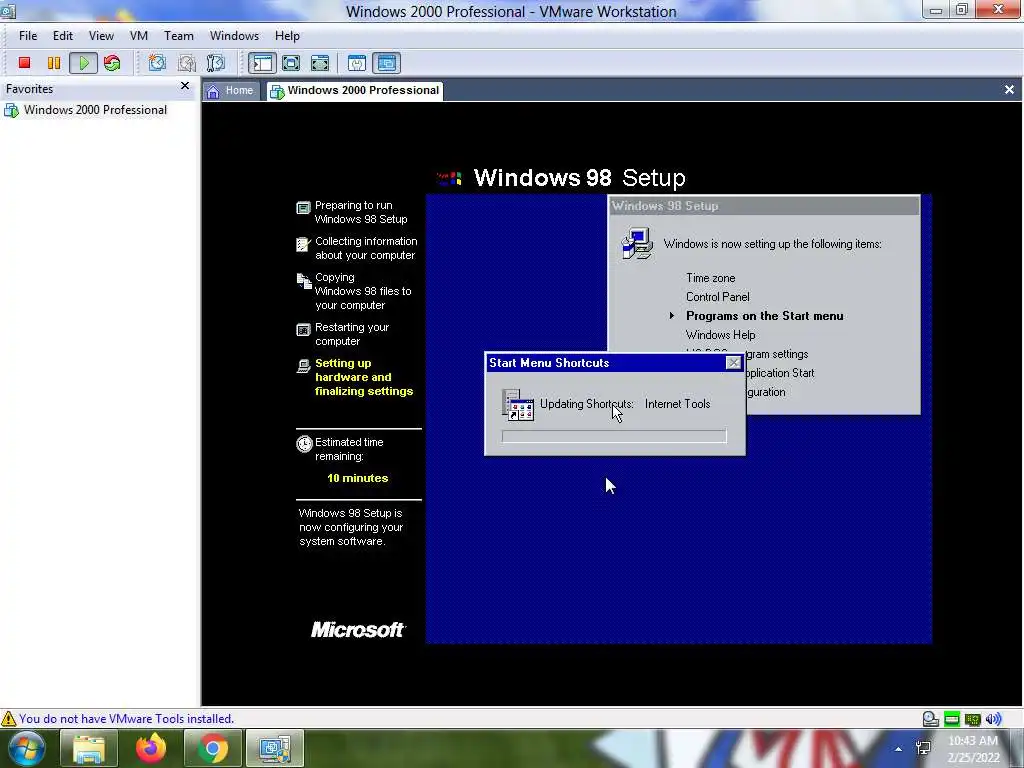
Task: Click 'Copying Windows 98 files' step
Action: 363,291
